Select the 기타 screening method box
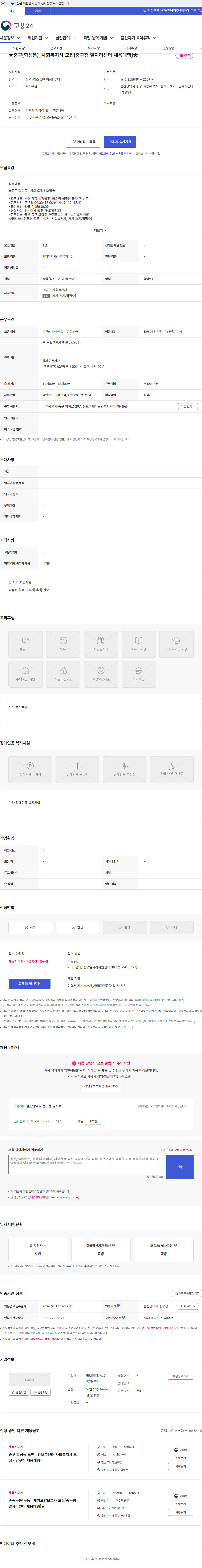Viewport: 202px width, 1568px height. click(171, 927)
